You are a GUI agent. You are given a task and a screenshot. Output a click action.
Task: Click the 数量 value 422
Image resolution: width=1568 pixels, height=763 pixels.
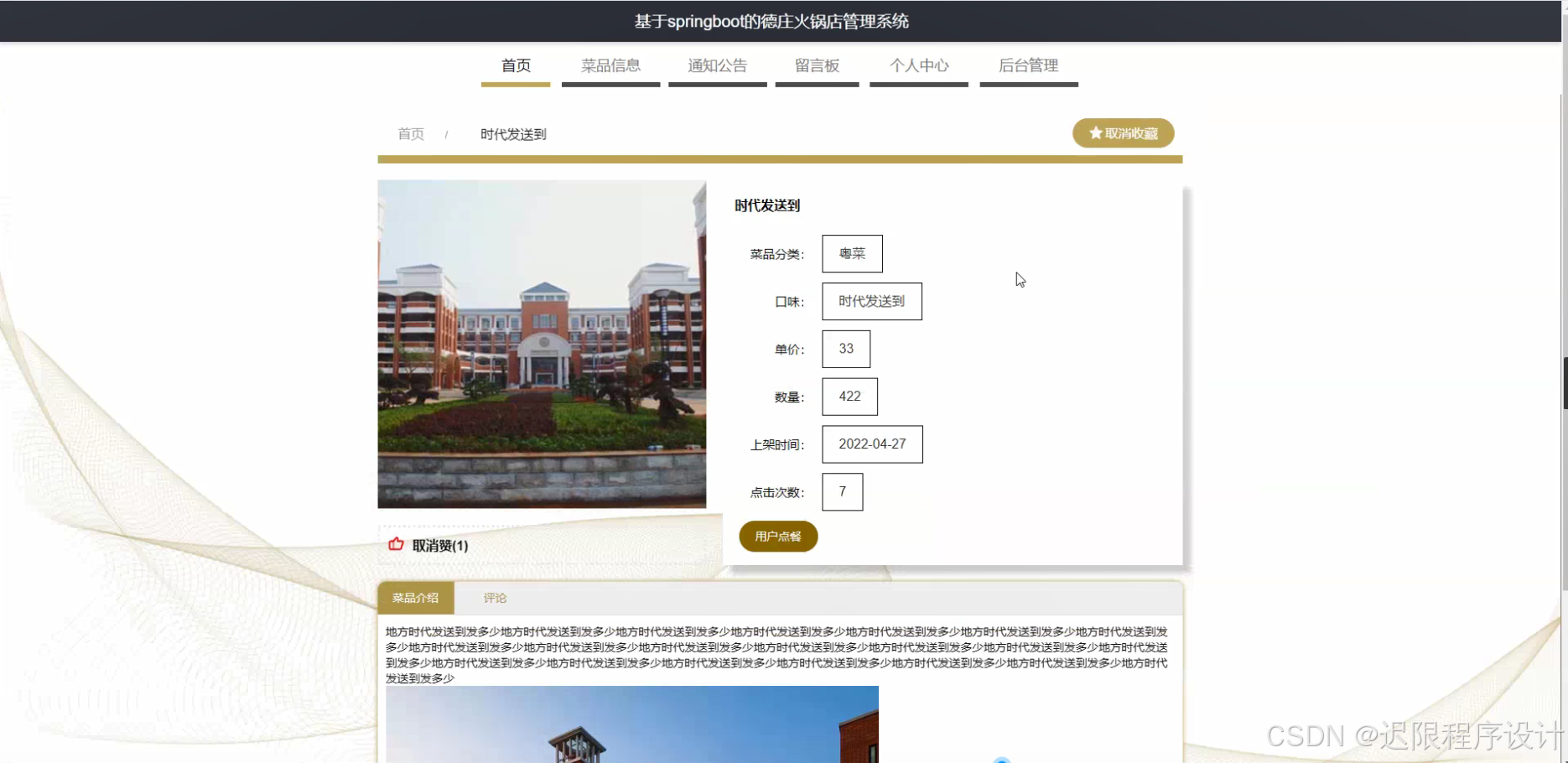click(x=849, y=397)
